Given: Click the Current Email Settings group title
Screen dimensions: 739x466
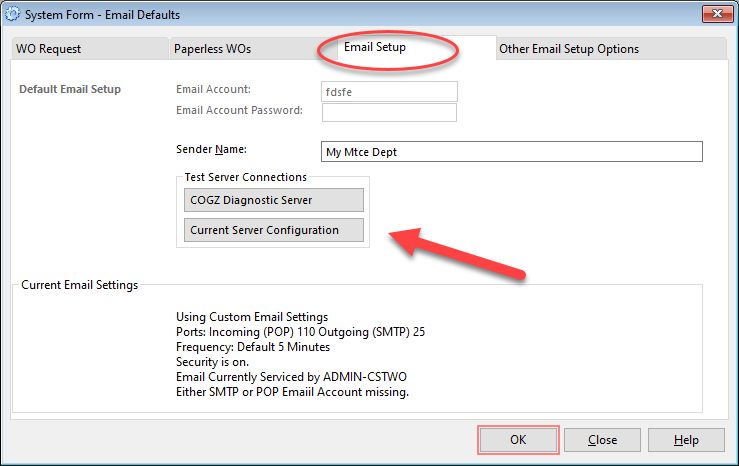Looking at the screenshot, I should tap(80, 285).
